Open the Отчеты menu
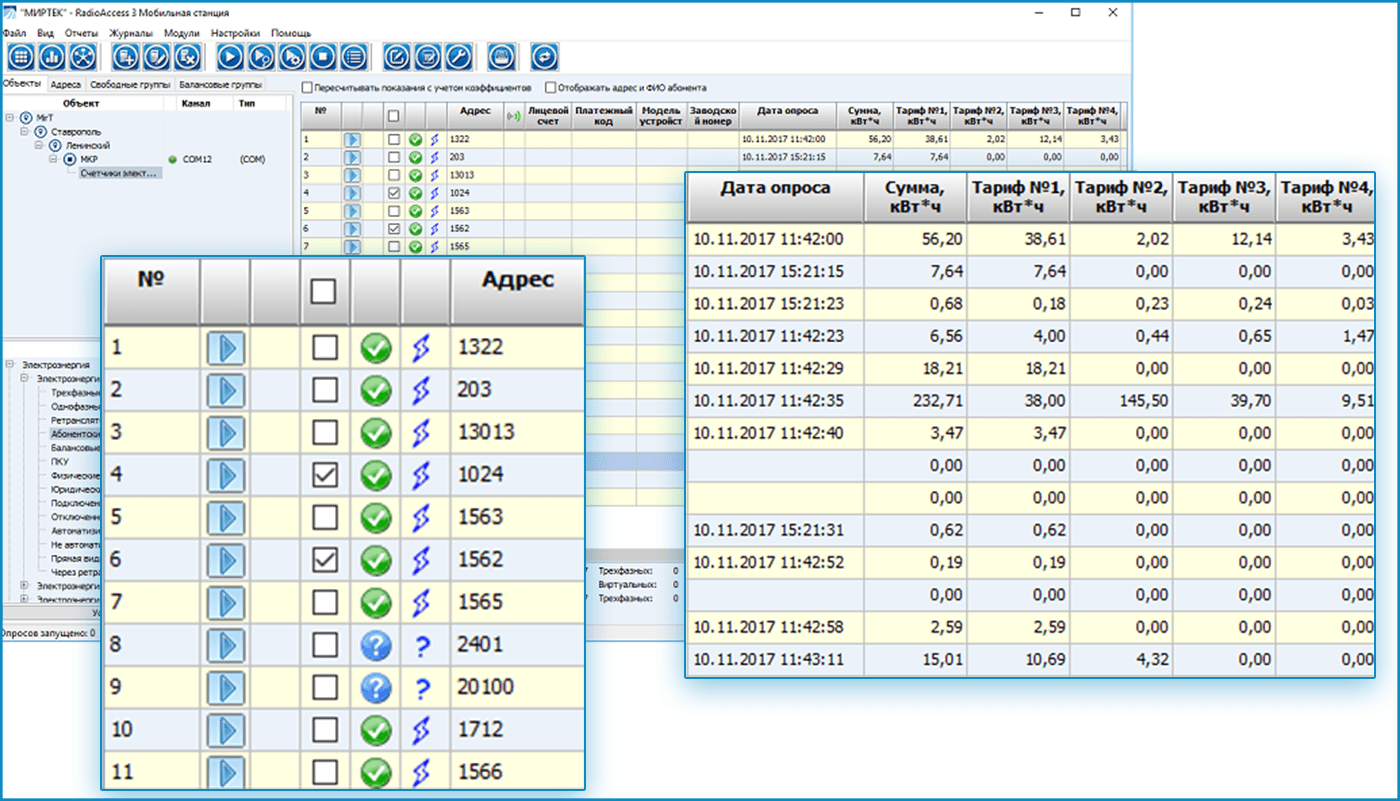Screen dimensions: 1400x801 tap(82, 33)
